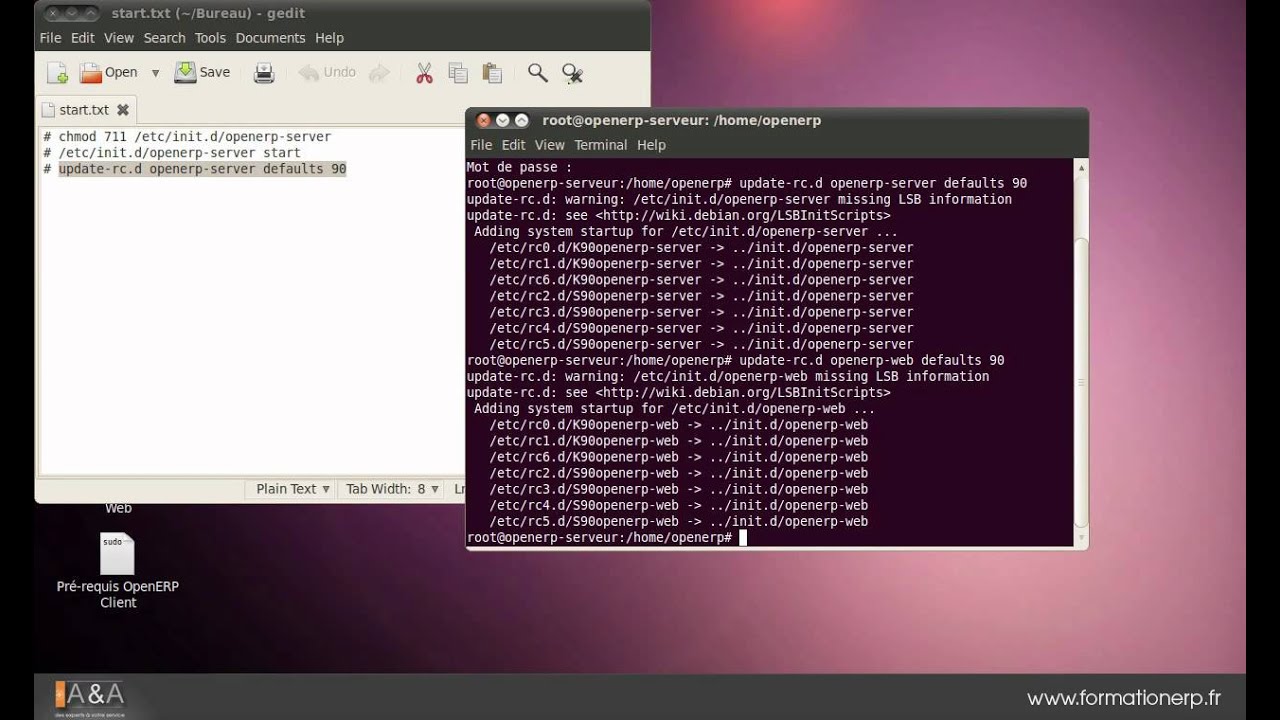Open gedit Edit menu

coord(83,38)
